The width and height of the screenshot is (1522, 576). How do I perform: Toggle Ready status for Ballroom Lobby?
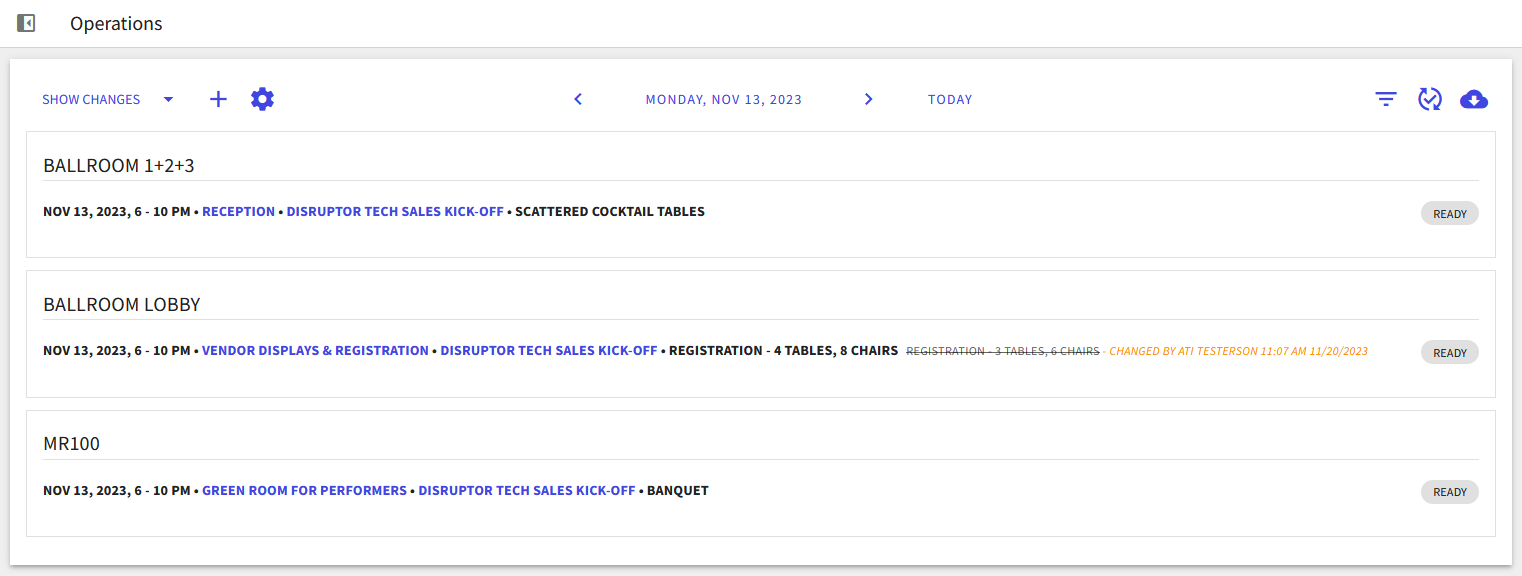point(1449,352)
